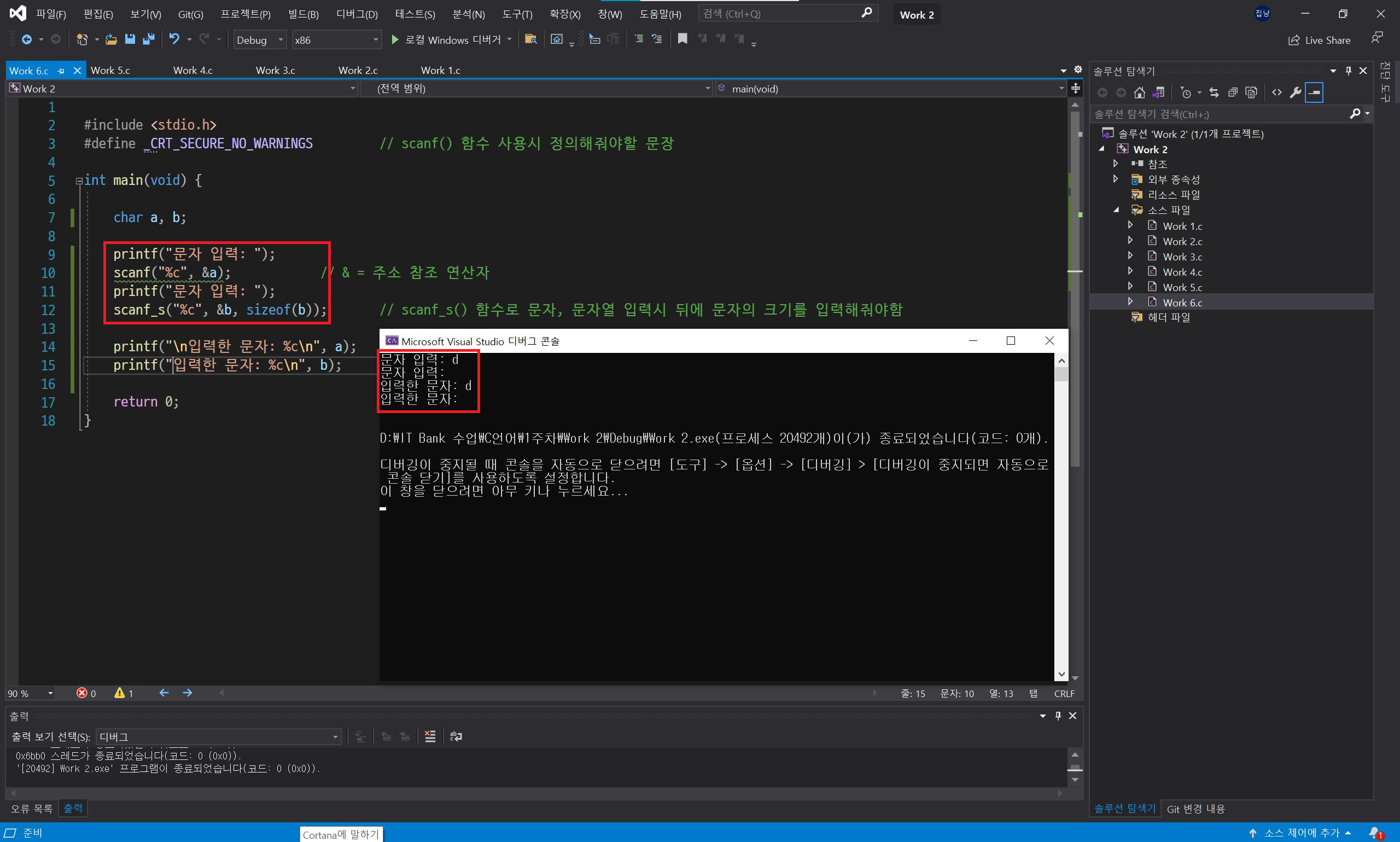This screenshot has height=842, width=1400.
Task: Open the Debug configuration dropdown
Action: 280,40
